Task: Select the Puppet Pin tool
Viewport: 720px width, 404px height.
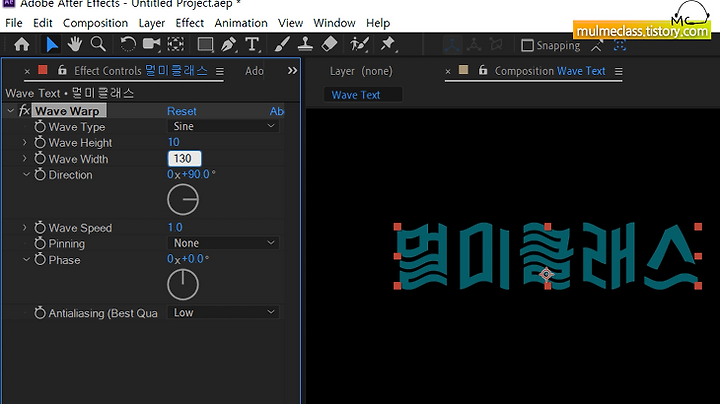Action: click(x=388, y=45)
